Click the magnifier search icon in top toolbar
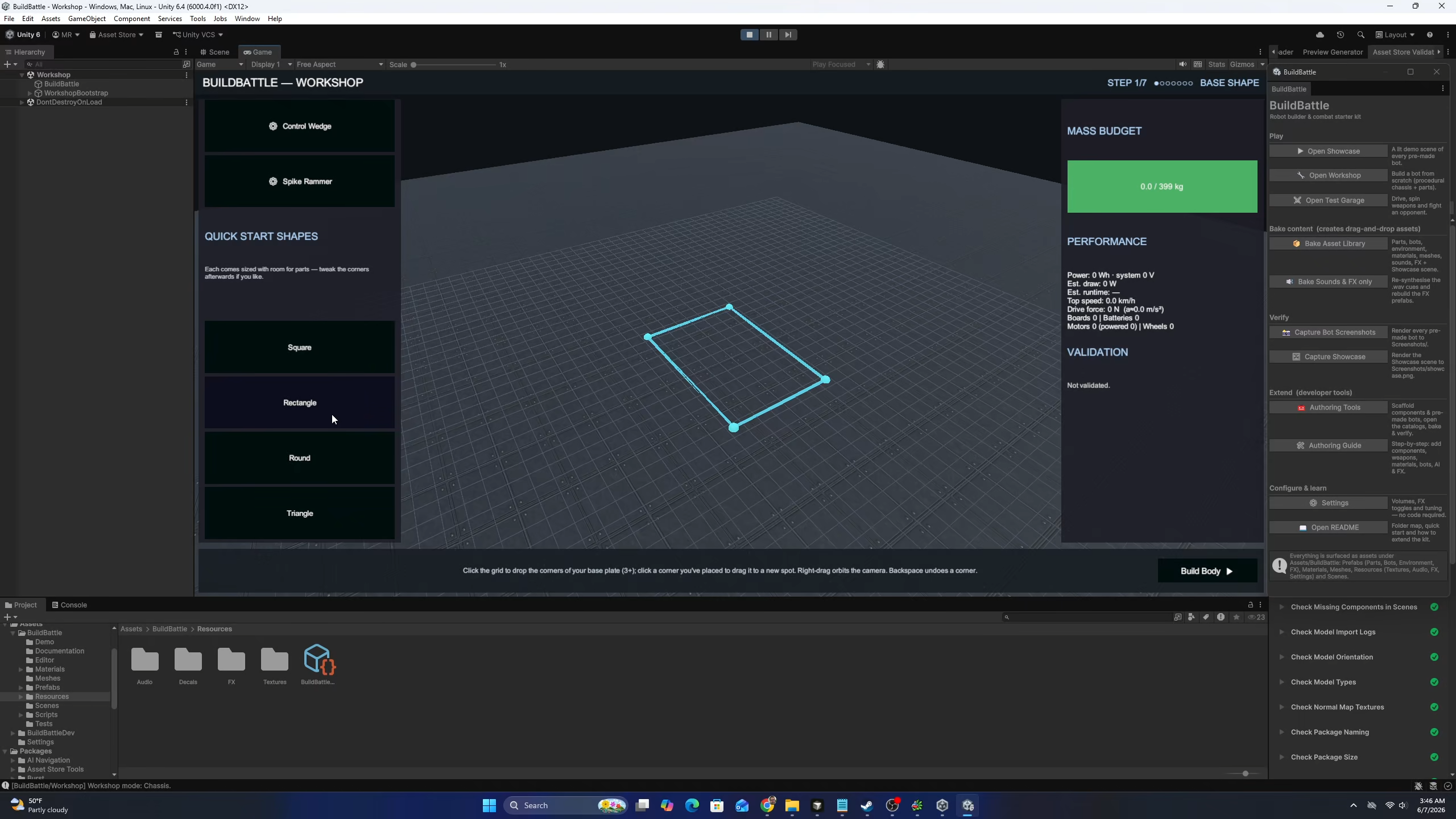The width and height of the screenshot is (1456, 819). (1360, 35)
